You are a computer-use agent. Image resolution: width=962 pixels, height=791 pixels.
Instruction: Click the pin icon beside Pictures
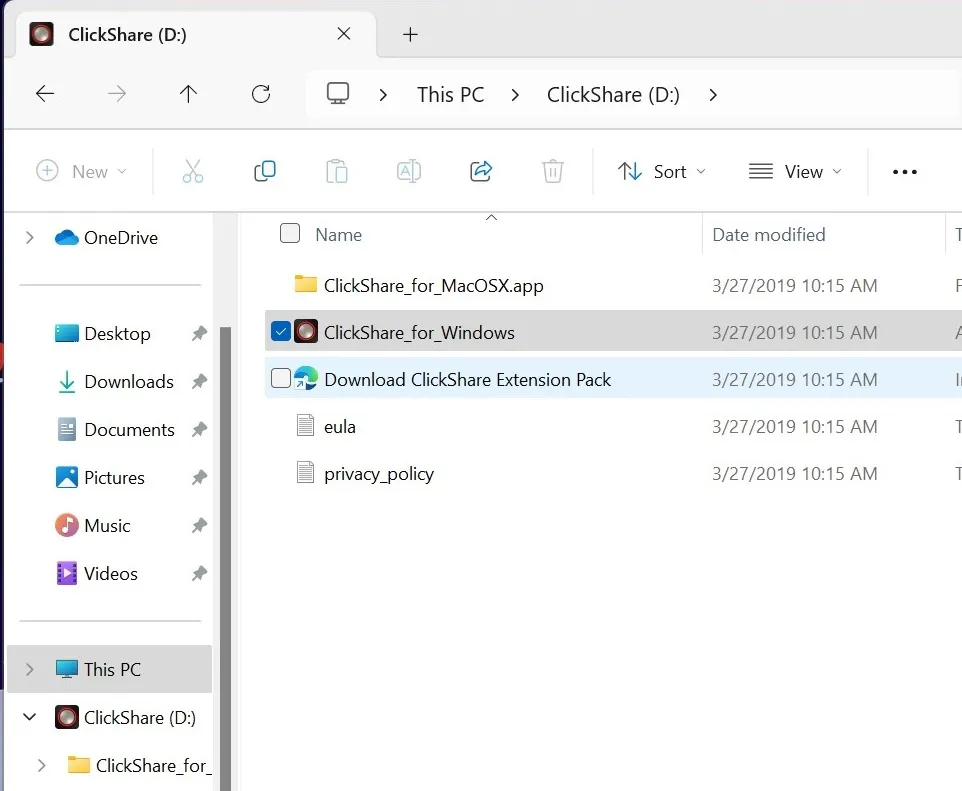[199, 477]
